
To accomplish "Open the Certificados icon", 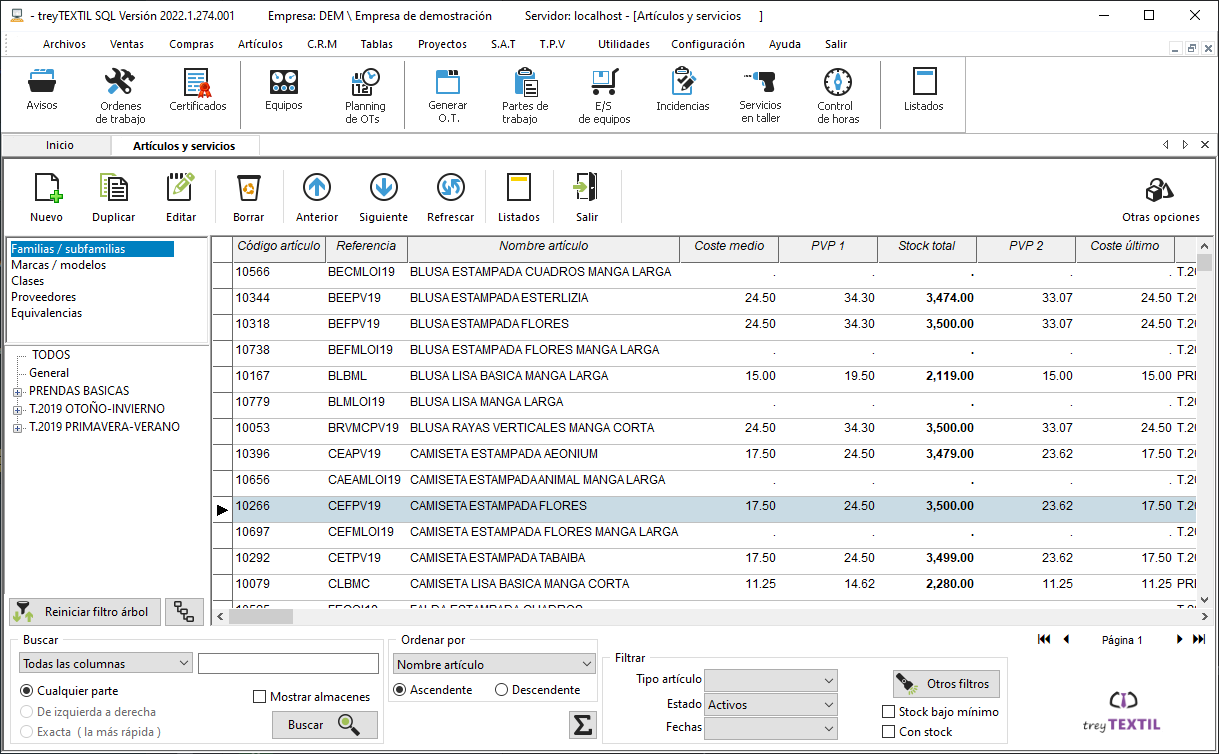I will click(197, 90).
